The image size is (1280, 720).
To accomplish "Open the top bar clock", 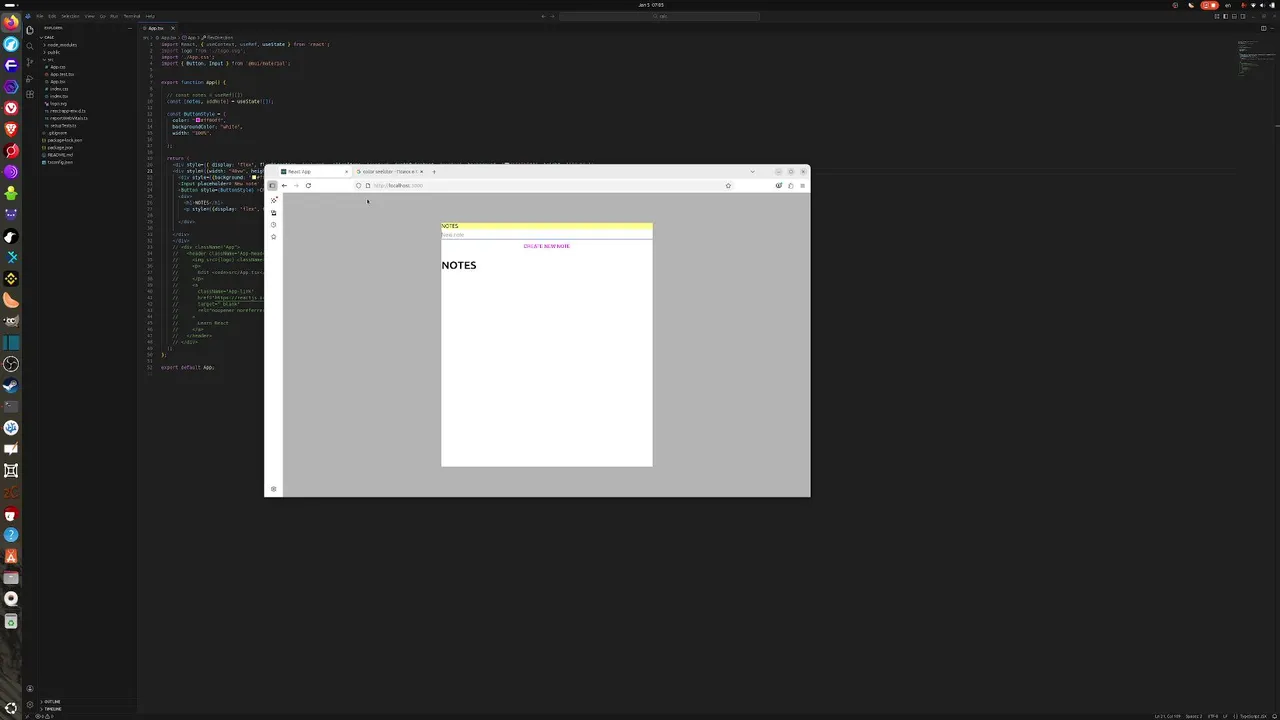I will click(651, 5).
